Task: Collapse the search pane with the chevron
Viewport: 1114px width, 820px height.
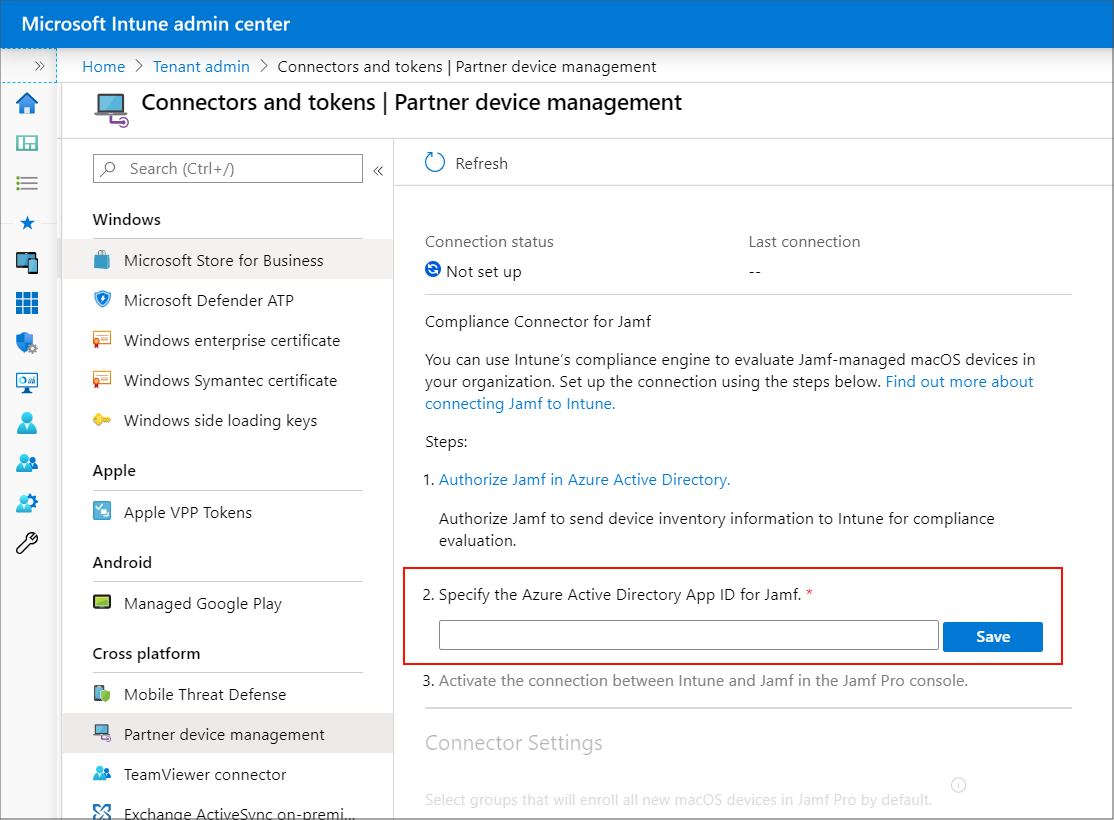Action: point(379,168)
